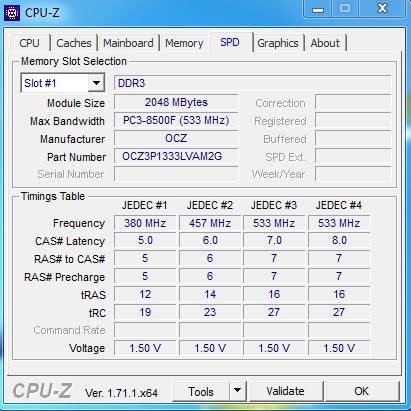Click the Max Bandwidth label
Screen dimensions: 411x411
[67, 121]
